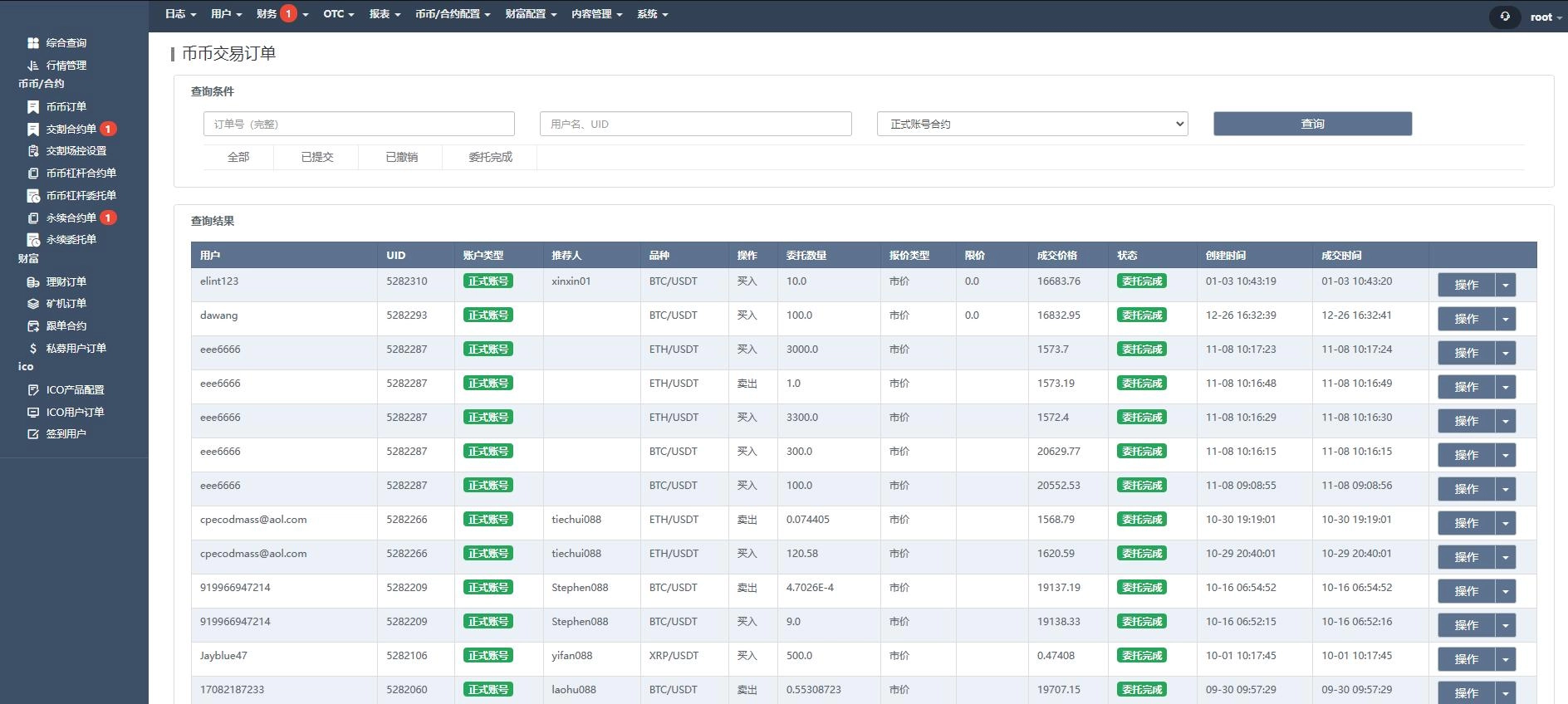Click the 币币订单 bookmark icon
The height and width of the screenshot is (704, 1568).
(33, 107)
